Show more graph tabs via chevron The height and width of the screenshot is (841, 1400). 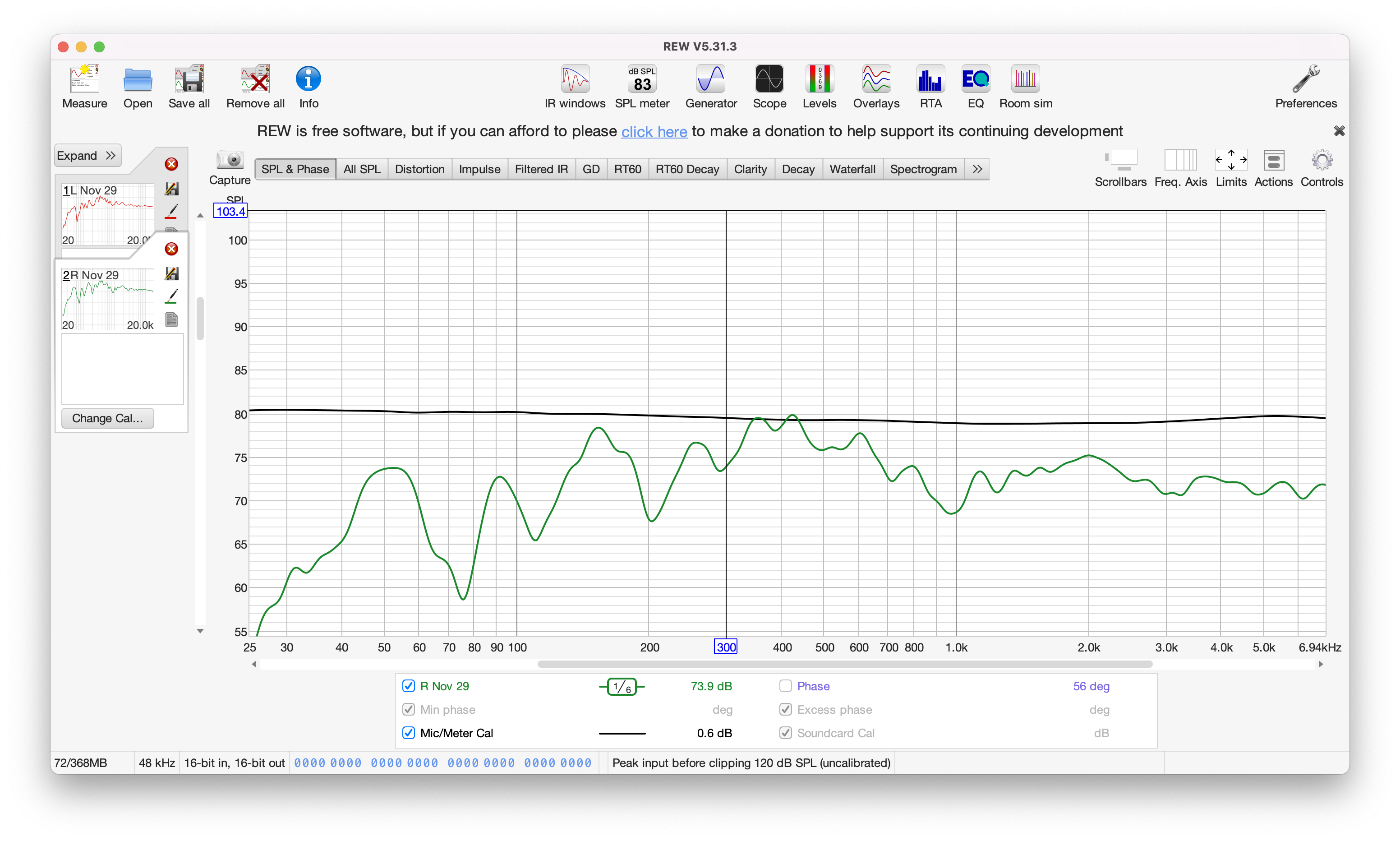(977, 169)
